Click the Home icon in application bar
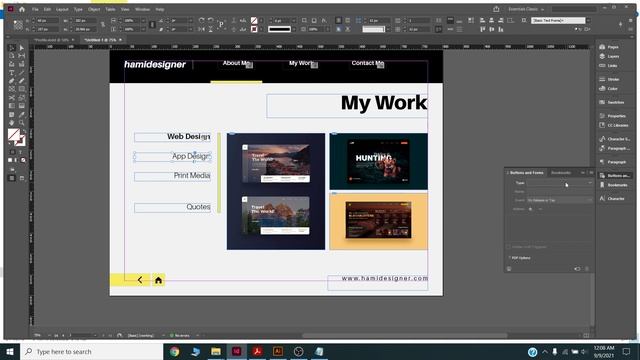 [22, 9]
